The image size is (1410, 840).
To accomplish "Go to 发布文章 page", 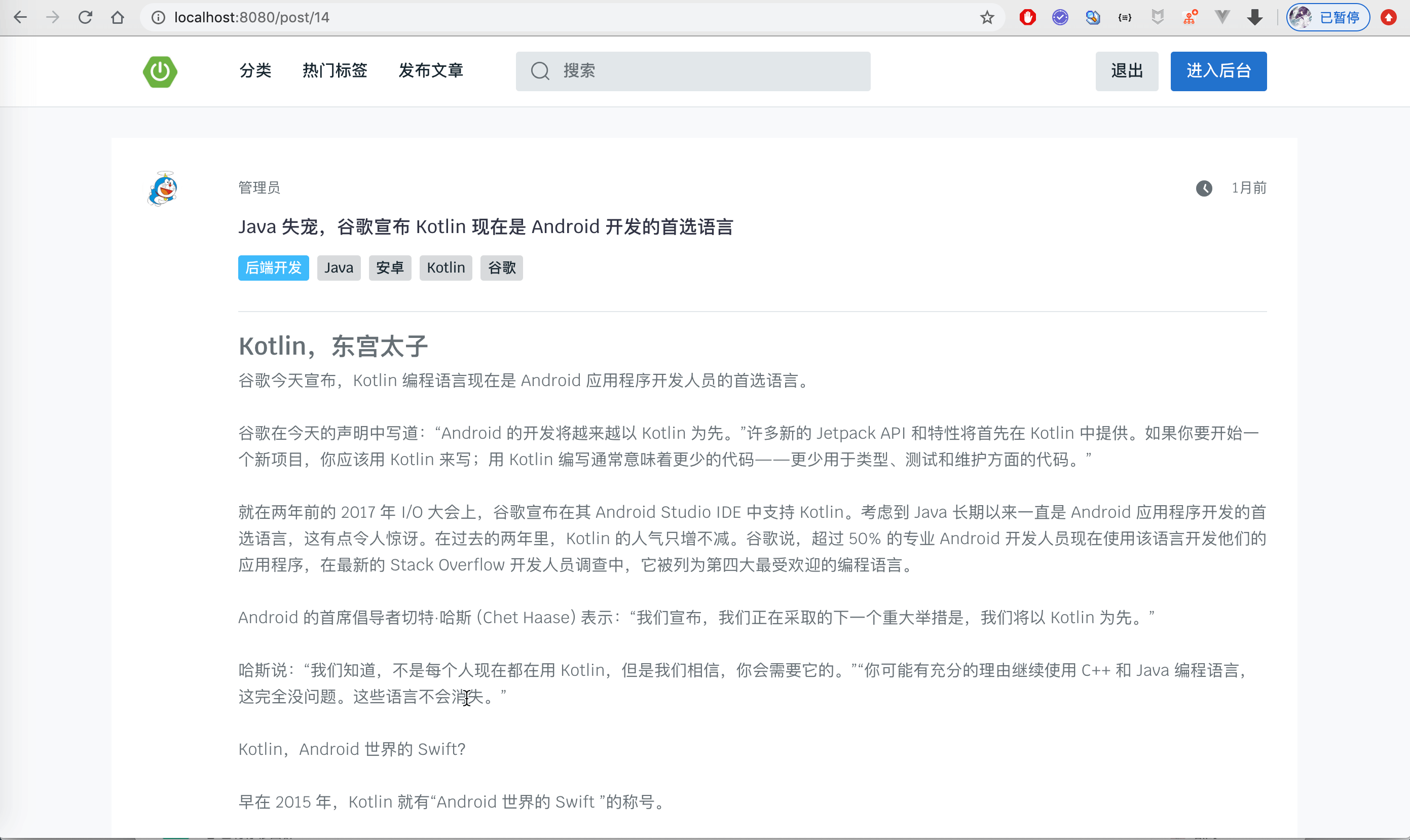I will (x=431, y=71).
